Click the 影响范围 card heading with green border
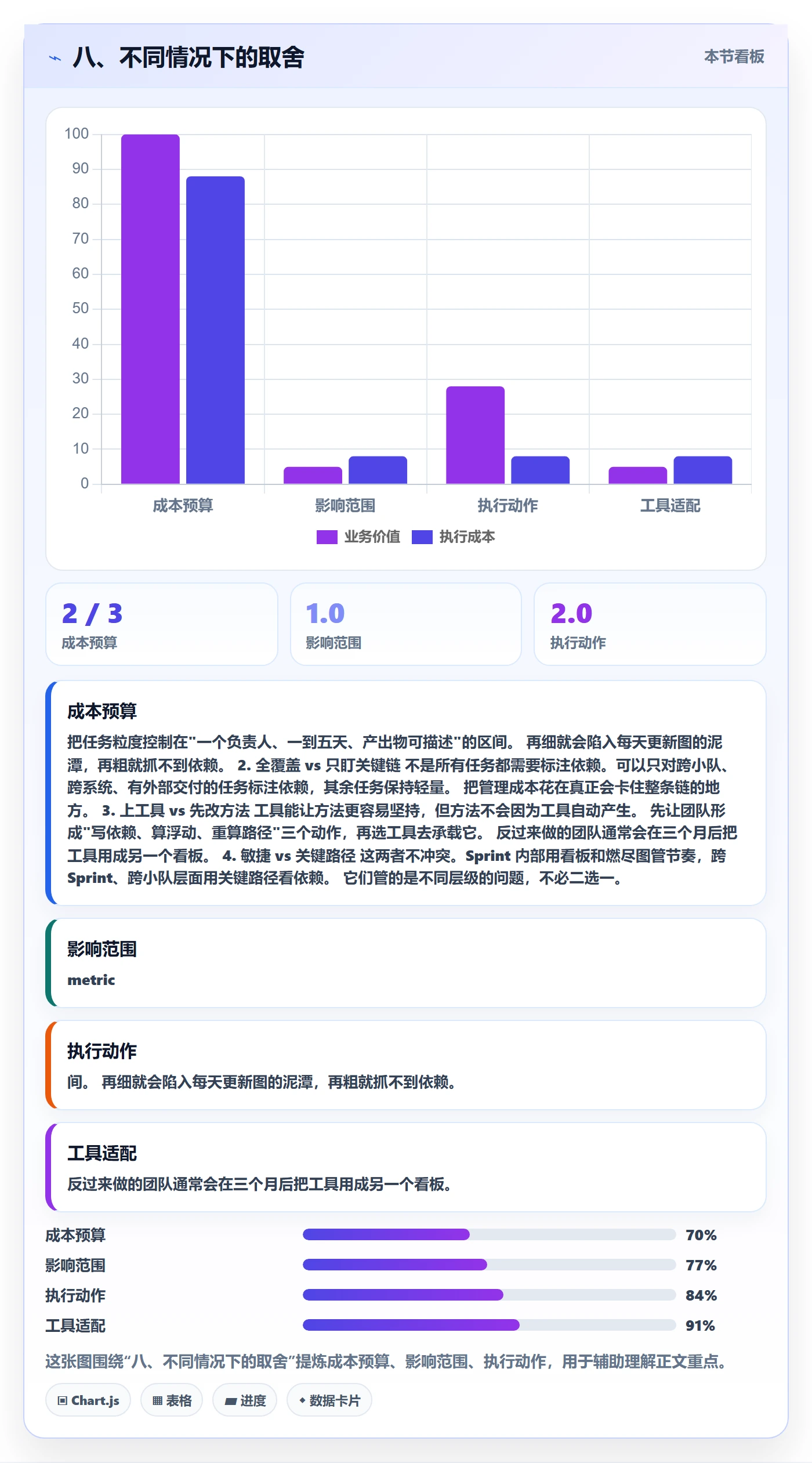Screen dimensions: 812x1463 pos(102,949)
